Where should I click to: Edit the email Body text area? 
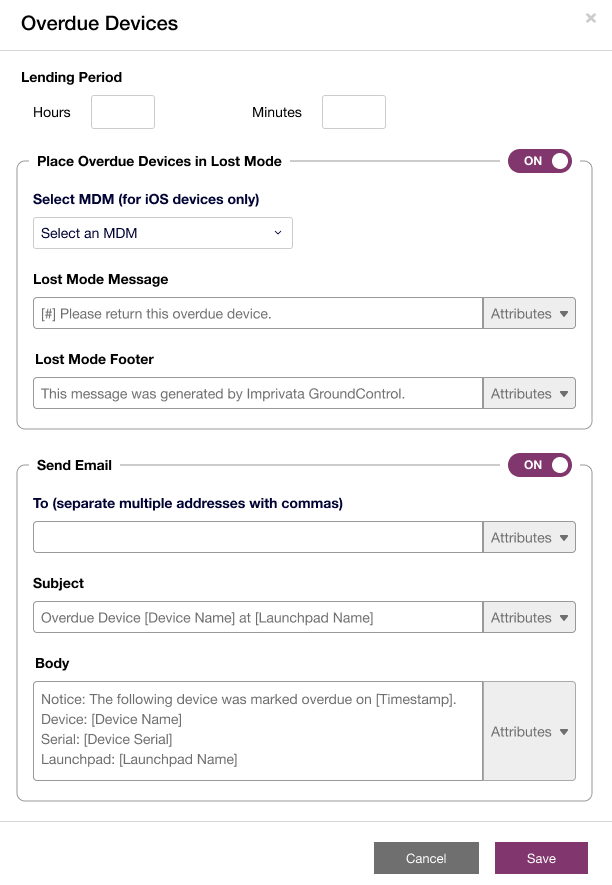pos(256,731)
